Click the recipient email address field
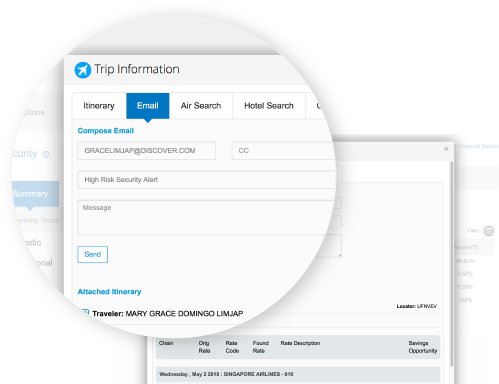The width and height of the screenshot is (499, 384). pyautogui.click(x=147, y=151)
